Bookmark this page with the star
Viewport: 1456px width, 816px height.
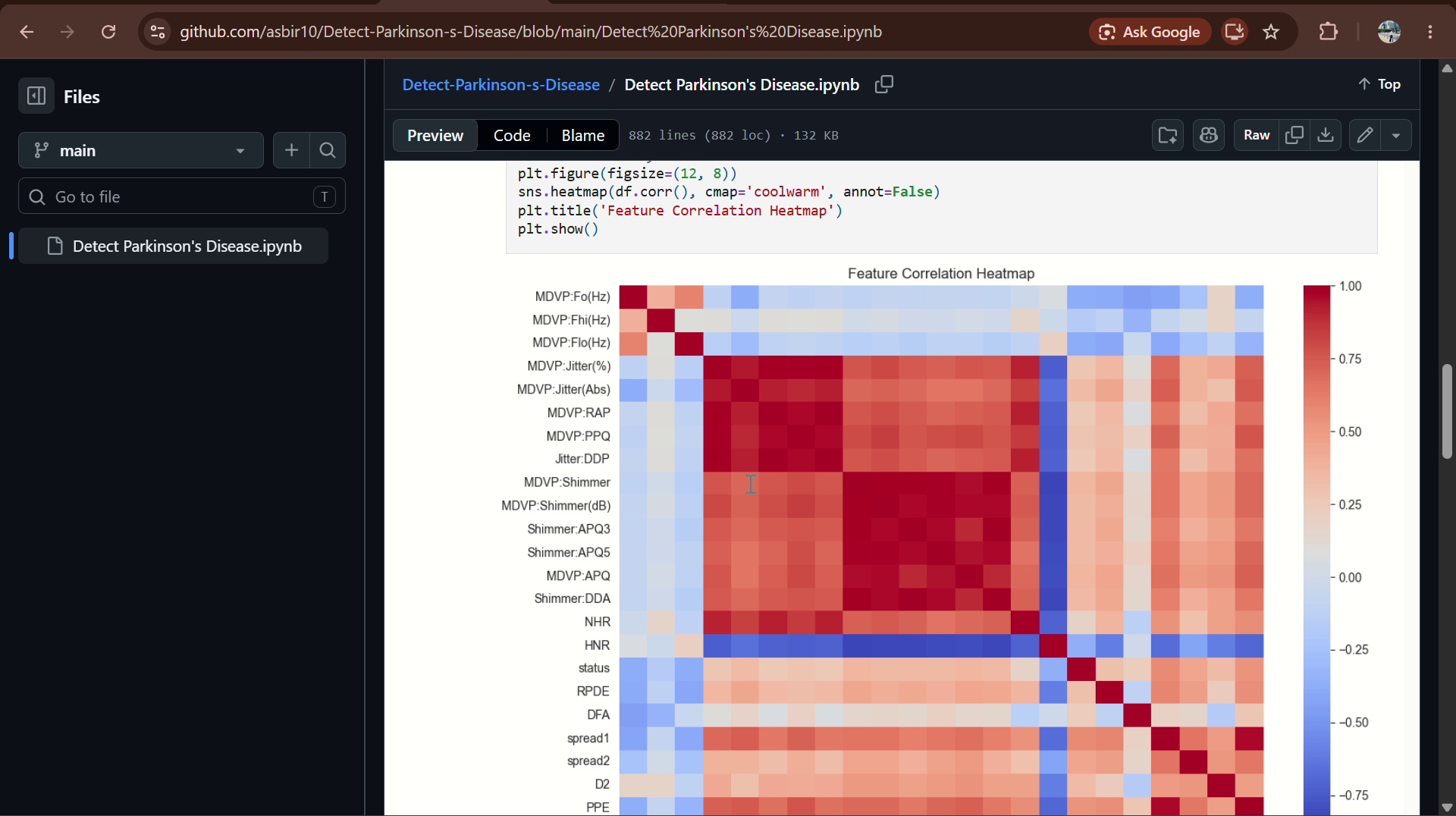(1272, 32)
